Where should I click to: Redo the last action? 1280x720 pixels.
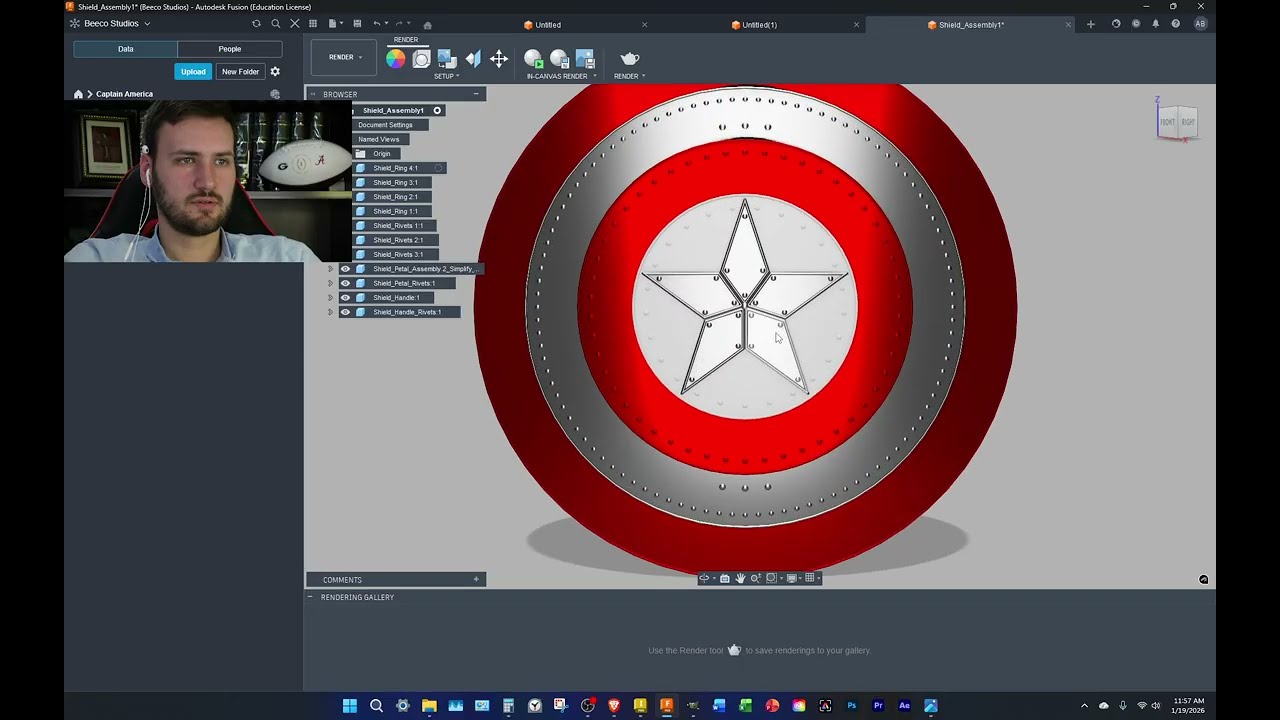click(399, 24)
